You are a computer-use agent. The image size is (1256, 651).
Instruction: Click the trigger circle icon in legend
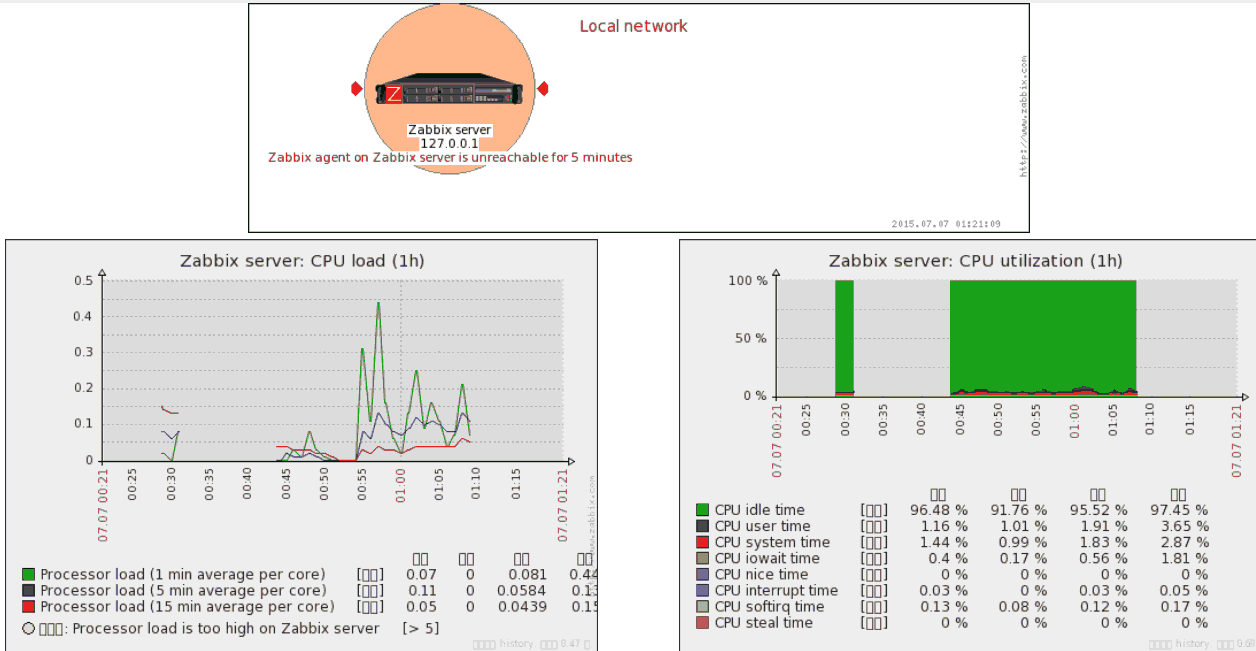click(x=28, y=629)
